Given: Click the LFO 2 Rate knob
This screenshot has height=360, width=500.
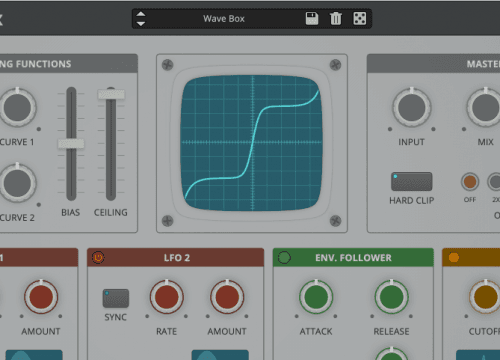Looking at the screenshot, I should click(x=167, y=297).
